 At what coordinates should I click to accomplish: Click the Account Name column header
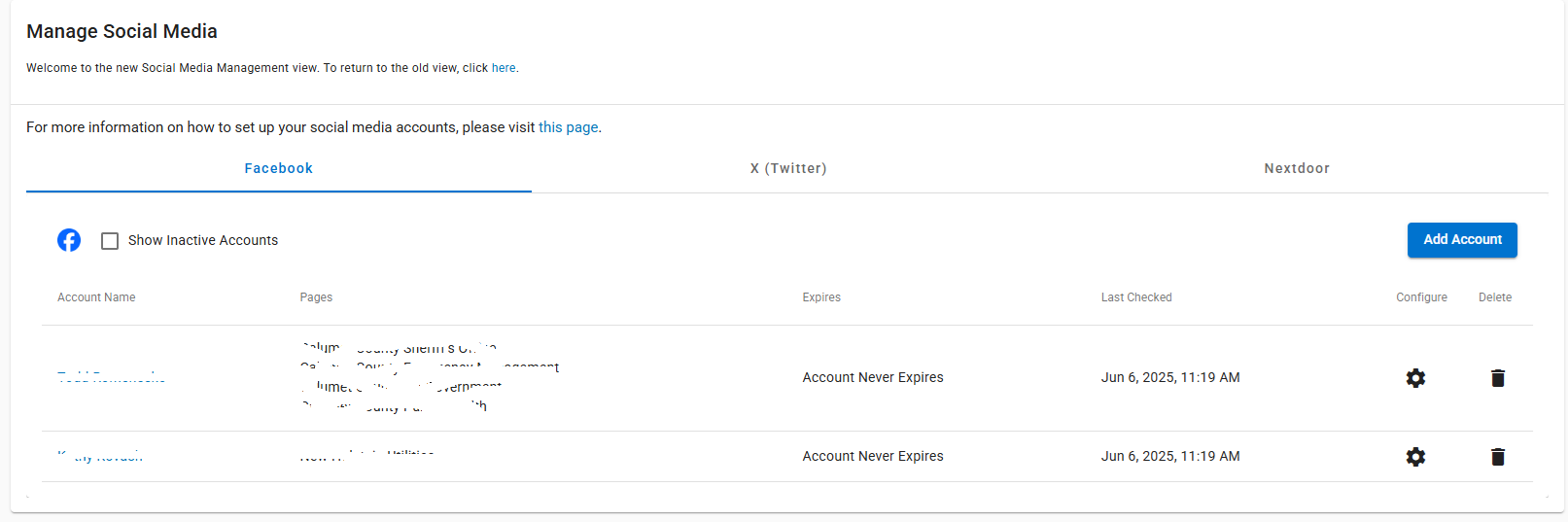96,297
